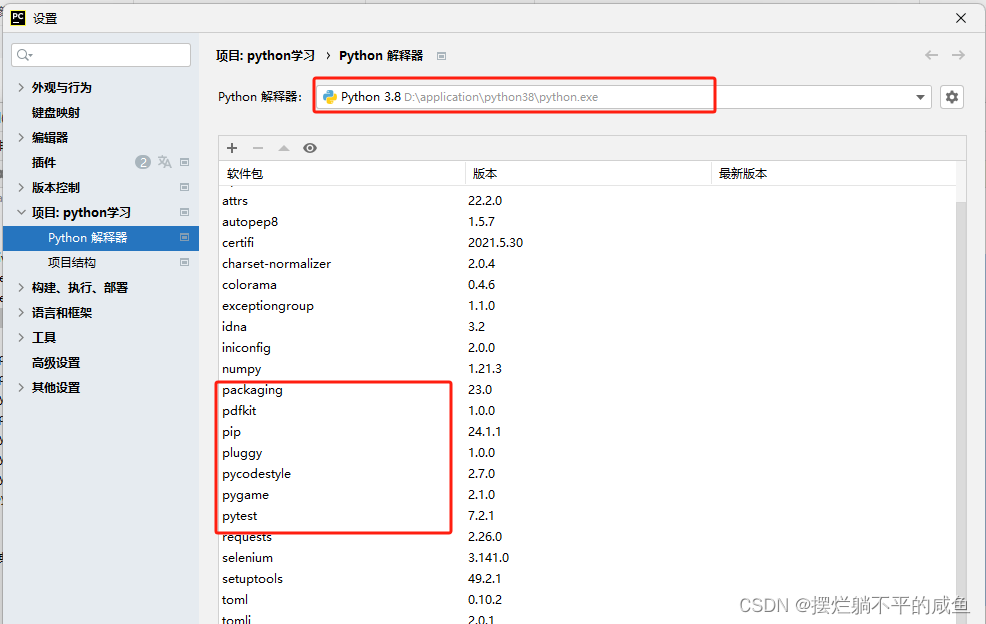Click the 版本 column header
Screen dimensions: 986x624
click(x=588, y=174)
